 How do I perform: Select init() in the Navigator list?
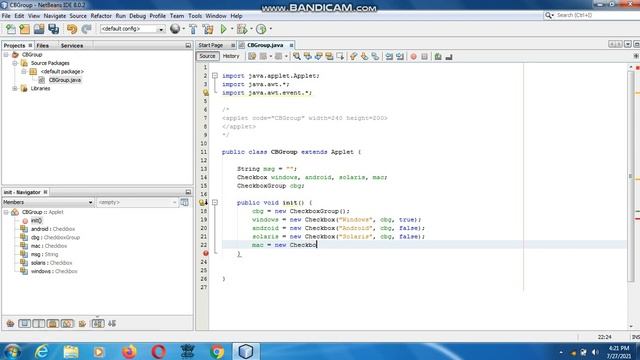(x=36, y=220)
